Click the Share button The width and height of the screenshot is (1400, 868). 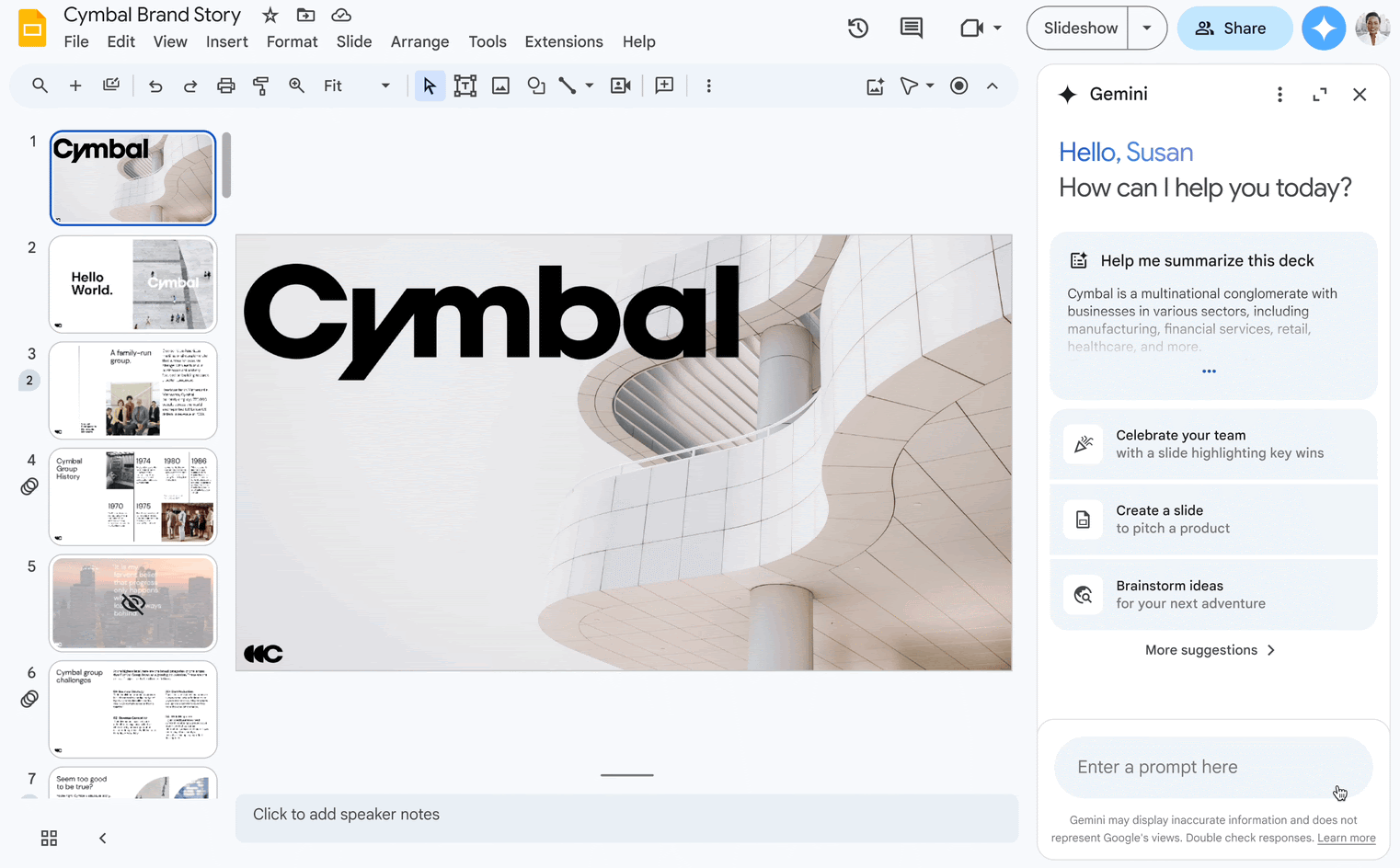[x=1234, y=28]
